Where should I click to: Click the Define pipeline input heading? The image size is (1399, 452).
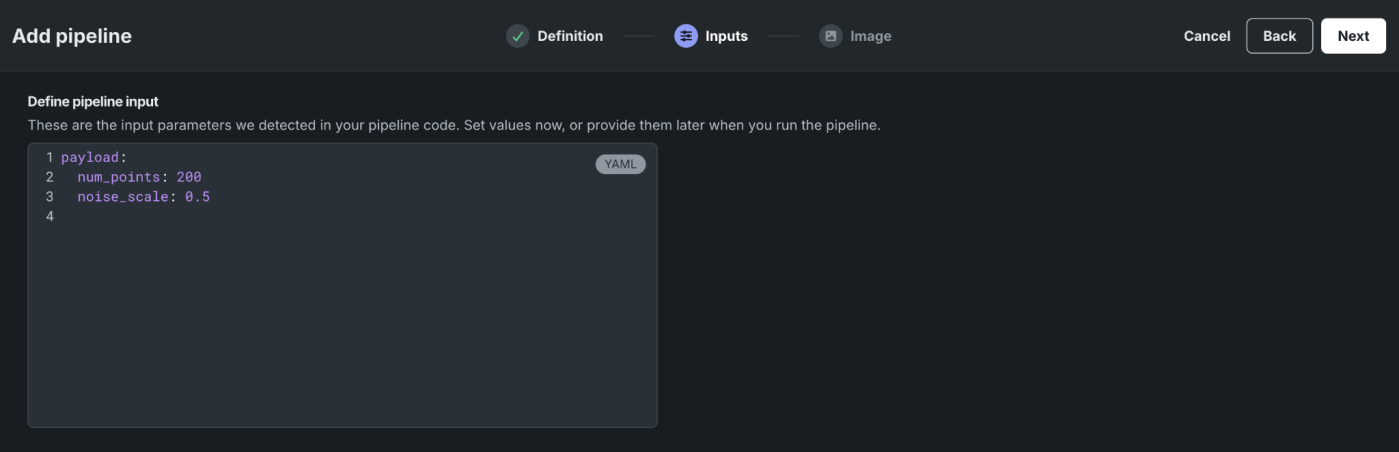[x=93, y=102]
